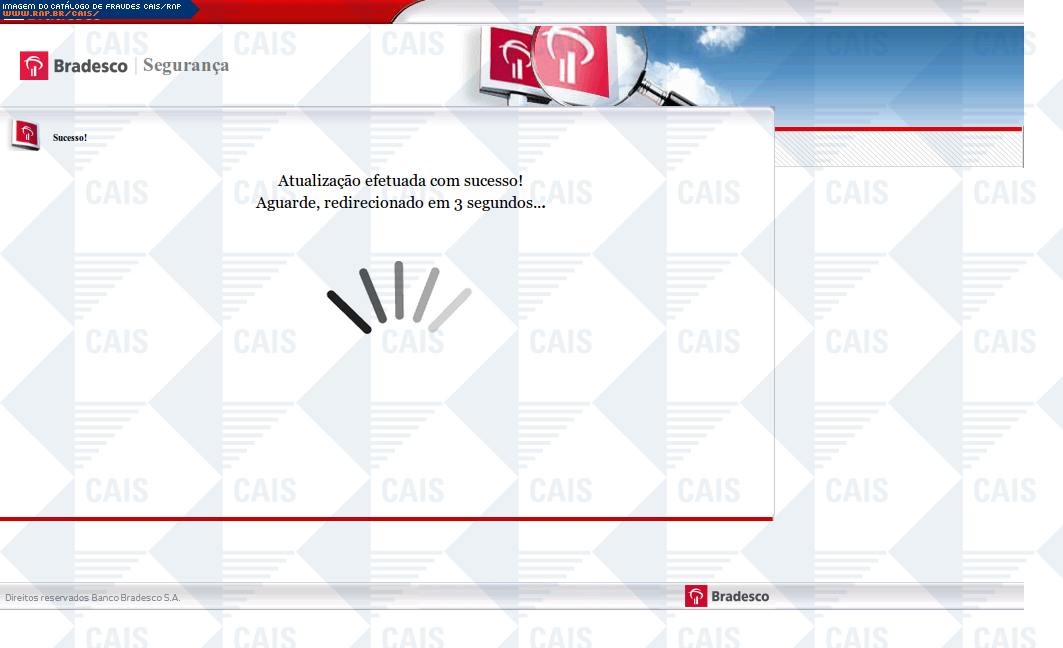Click Direitos reservados Banco Bradesco S.A. text

pos(93,598)
